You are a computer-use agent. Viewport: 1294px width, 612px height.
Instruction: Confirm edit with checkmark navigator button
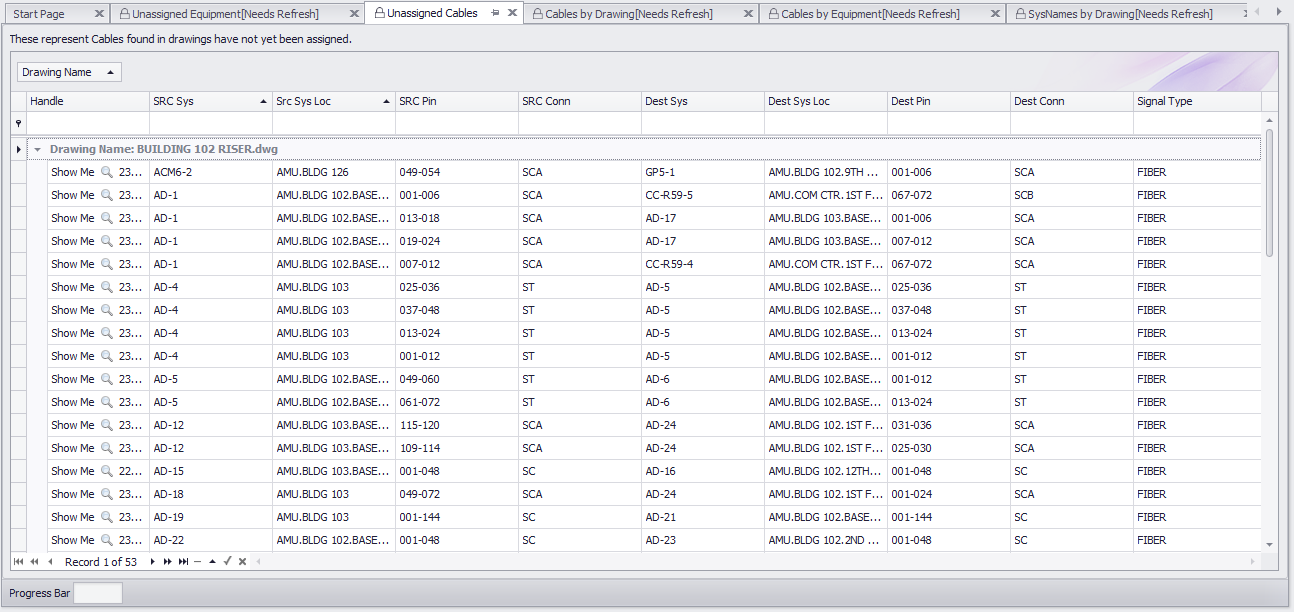coord(228,562)
